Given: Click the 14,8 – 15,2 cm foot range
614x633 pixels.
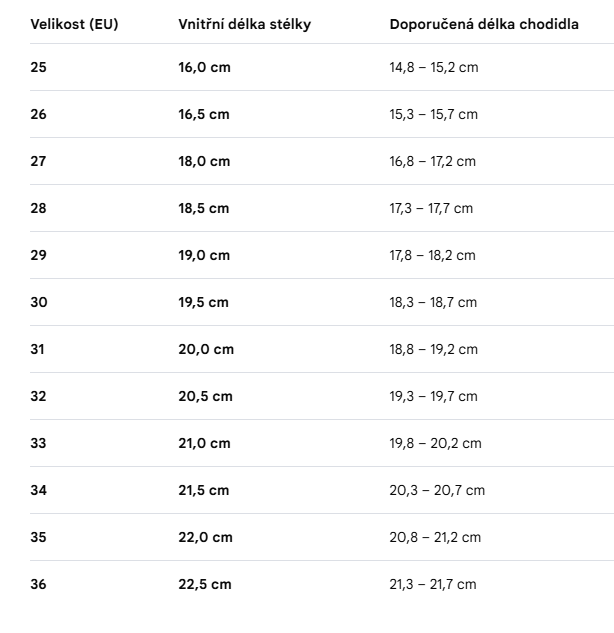Looking at the screenshot, I should pos(434,67).
